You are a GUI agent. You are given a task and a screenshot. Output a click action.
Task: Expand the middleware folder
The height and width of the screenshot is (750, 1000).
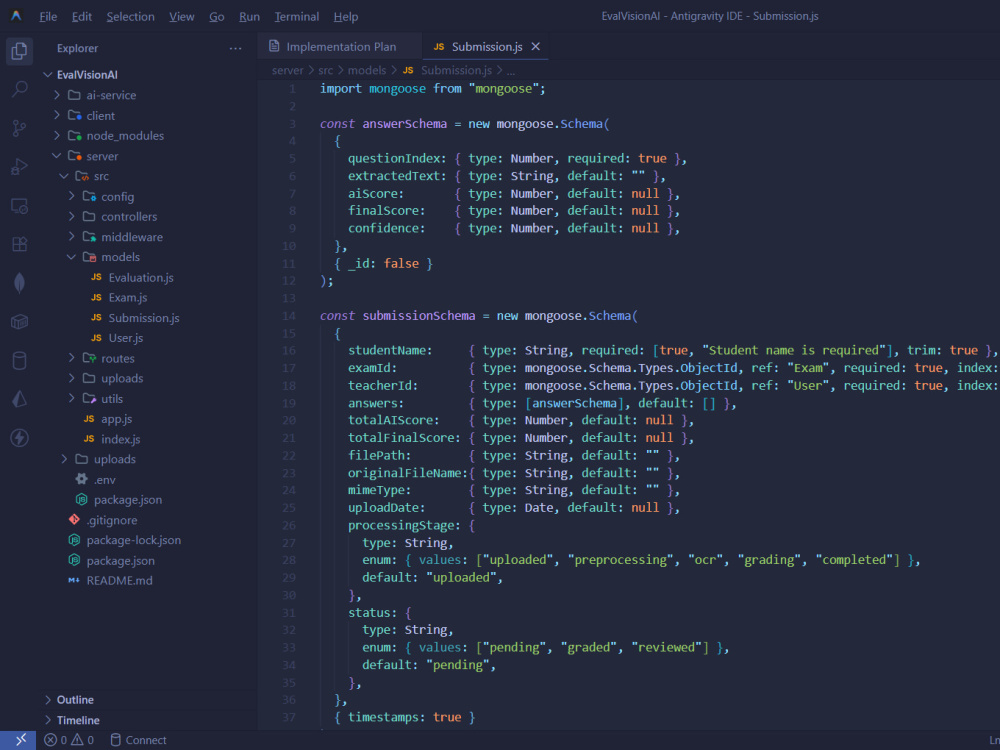71,237
